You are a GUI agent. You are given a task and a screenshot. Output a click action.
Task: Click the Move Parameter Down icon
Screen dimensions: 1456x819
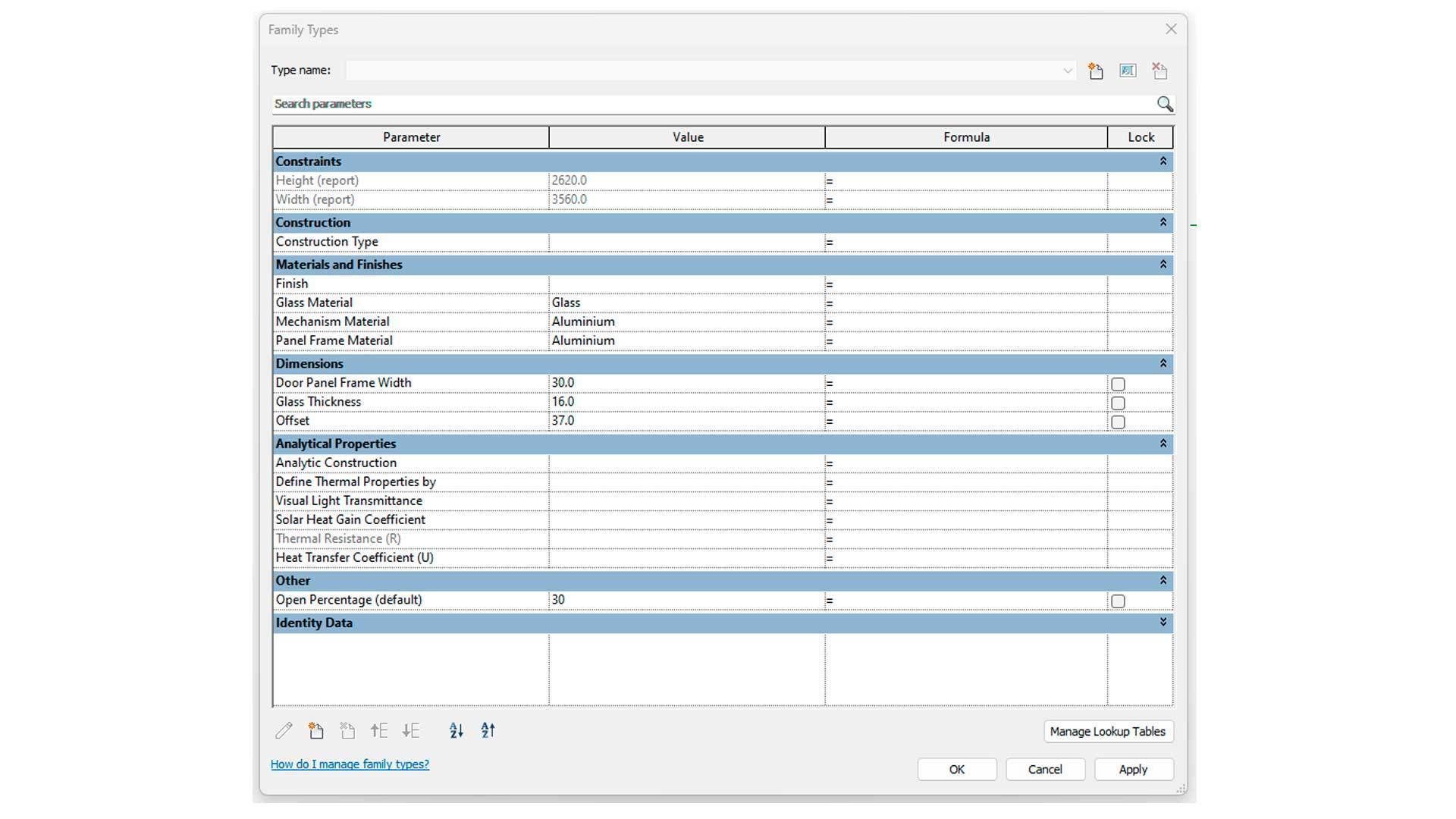click(411, 731)
